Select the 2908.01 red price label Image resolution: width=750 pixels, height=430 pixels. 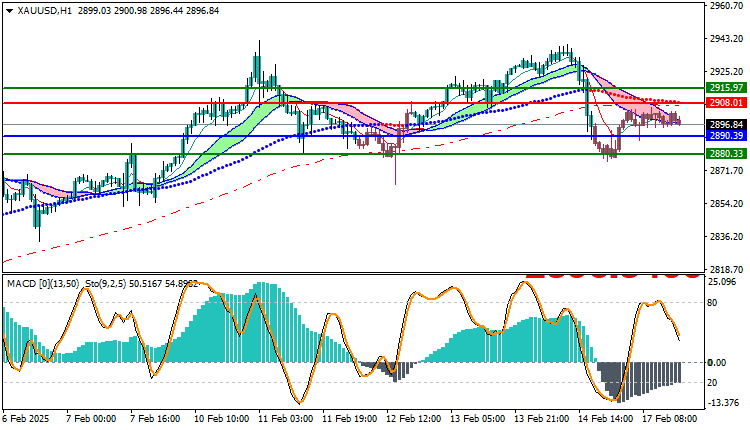point(726,103)
